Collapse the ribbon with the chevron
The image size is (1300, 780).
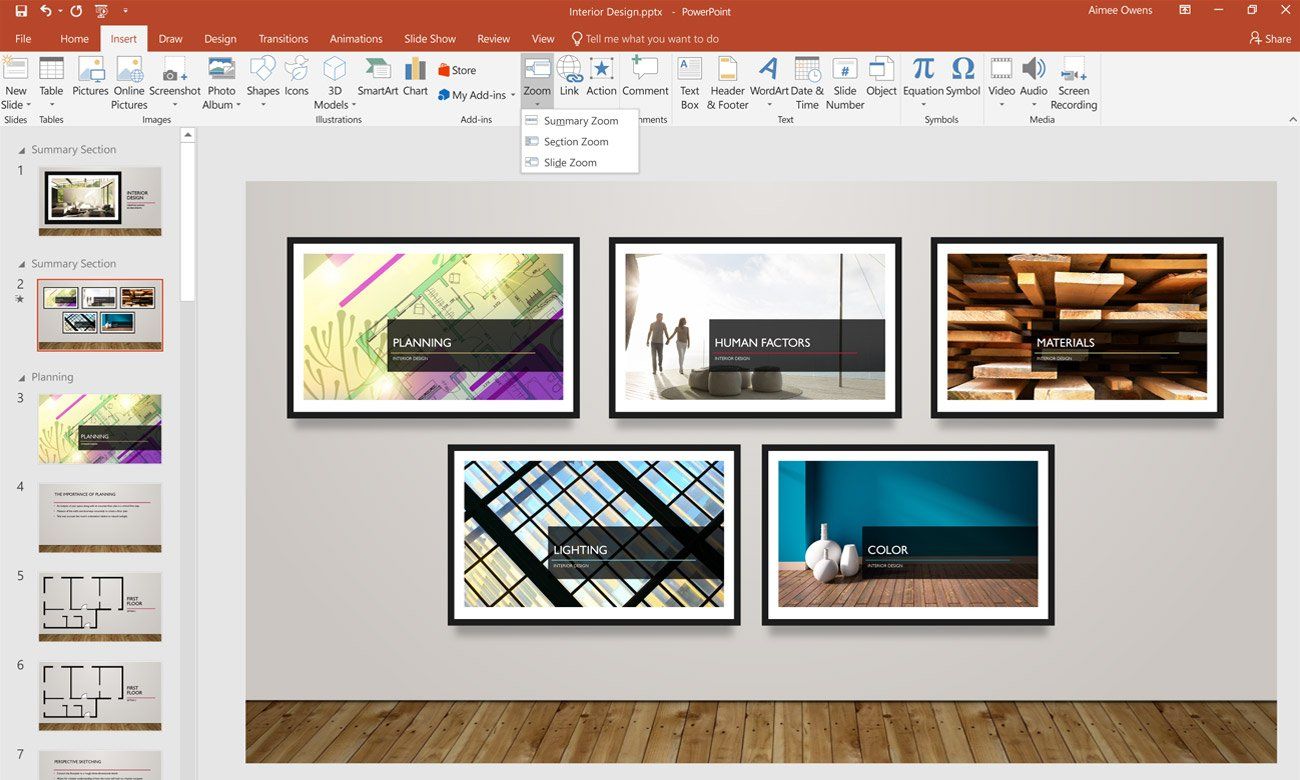tap(1292, 119)
